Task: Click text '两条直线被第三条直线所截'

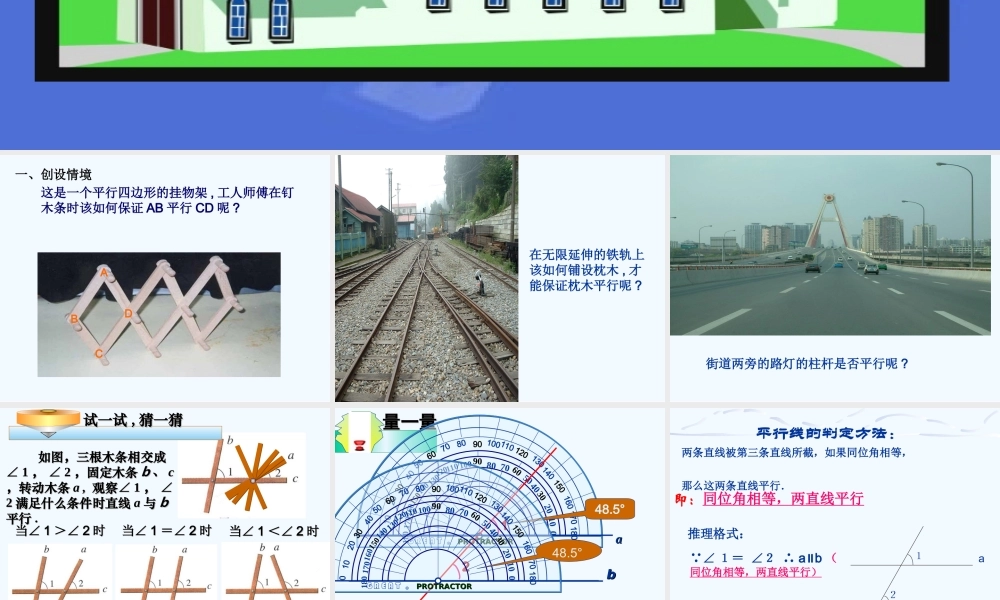Action: (751, 453)
